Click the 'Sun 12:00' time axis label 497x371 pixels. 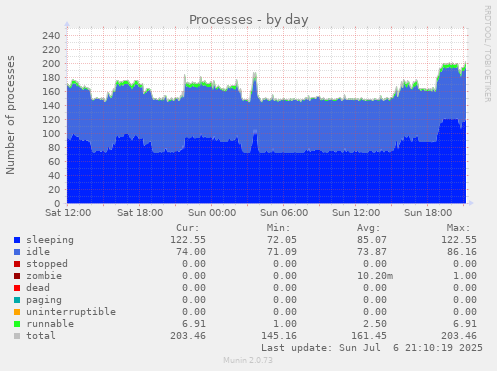356,213
